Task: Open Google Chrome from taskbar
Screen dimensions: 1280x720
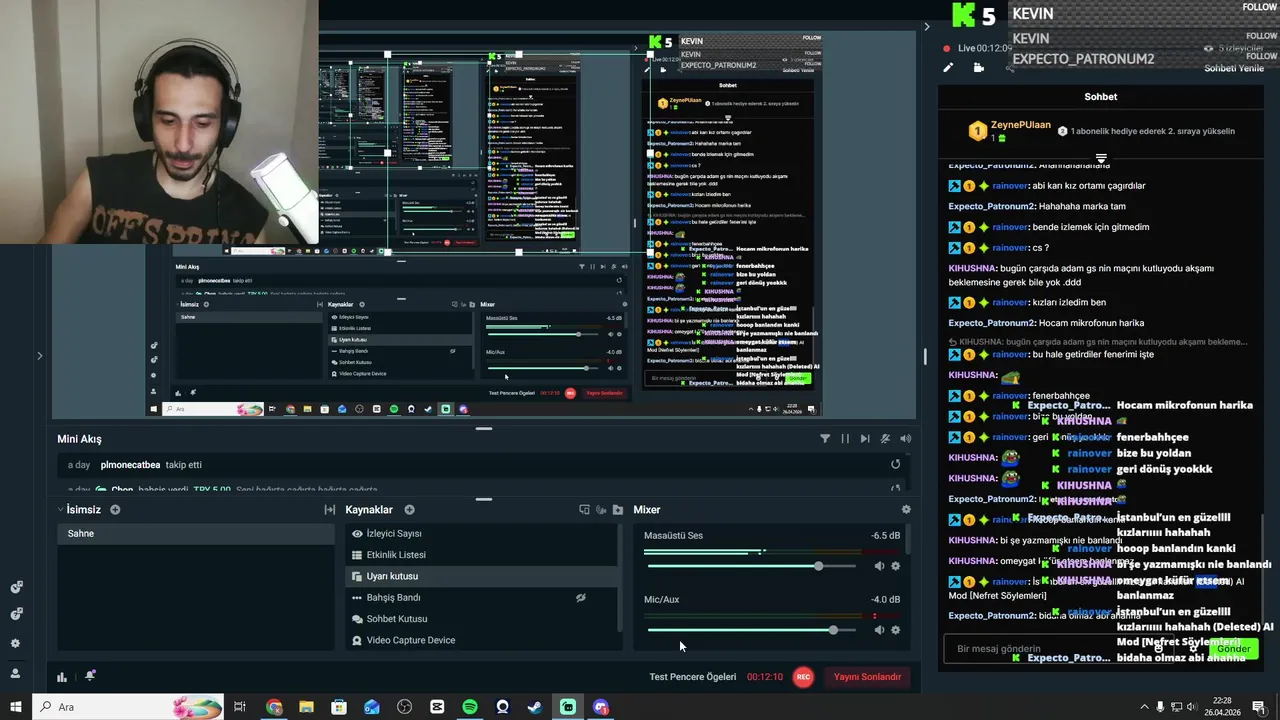Action: (x=274, y=707)
